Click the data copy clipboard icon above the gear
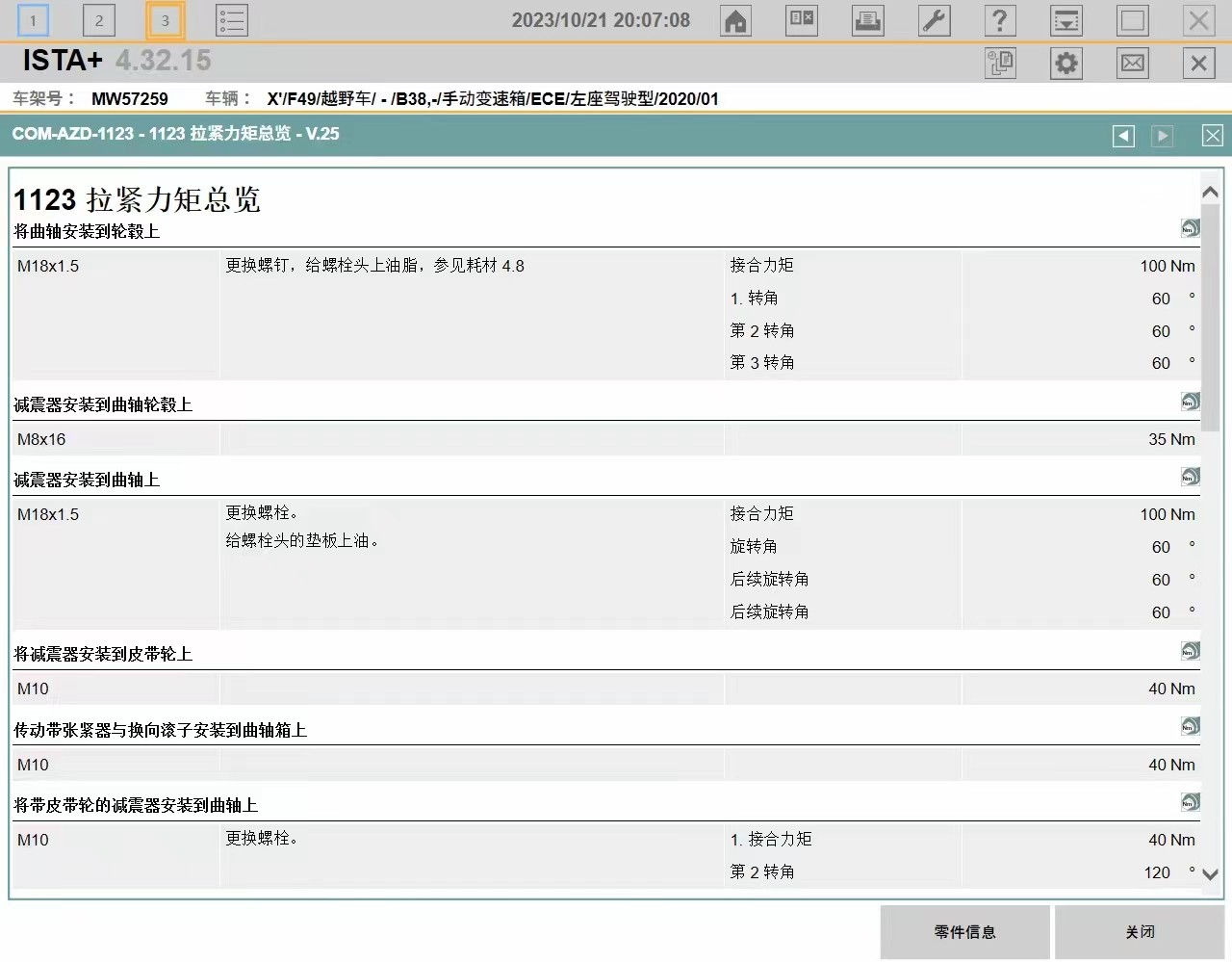This screenshot has height=962, width=1232. click(x=1000, y=63)
